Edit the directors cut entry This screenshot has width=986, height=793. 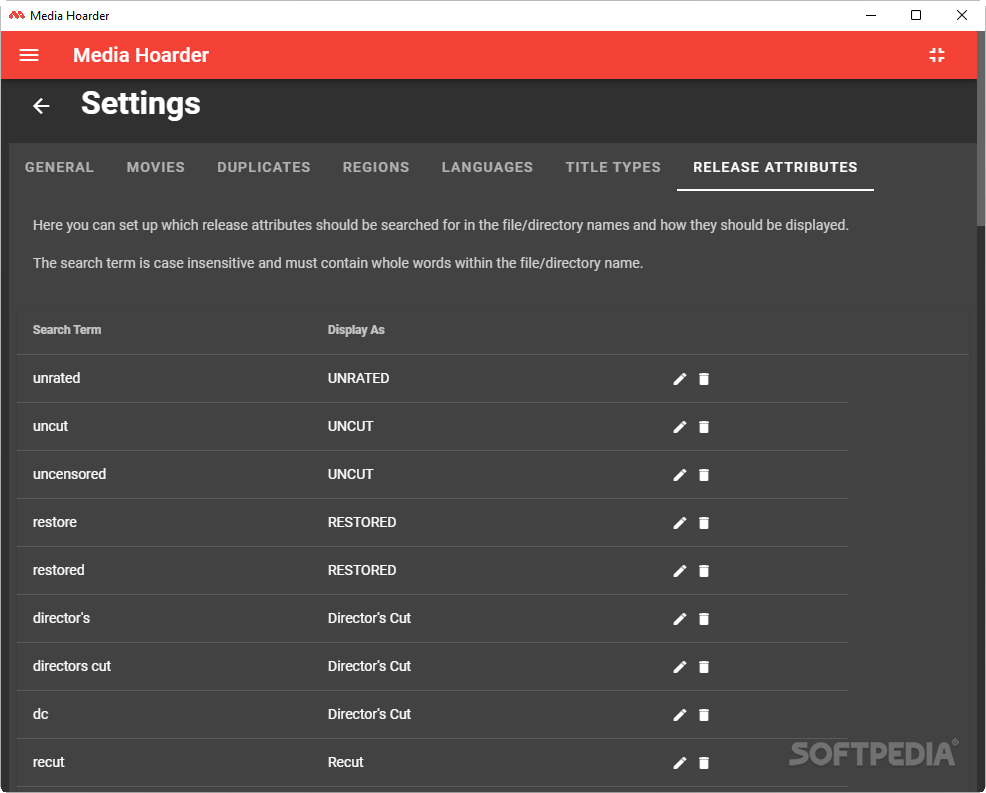click(679, 666)
